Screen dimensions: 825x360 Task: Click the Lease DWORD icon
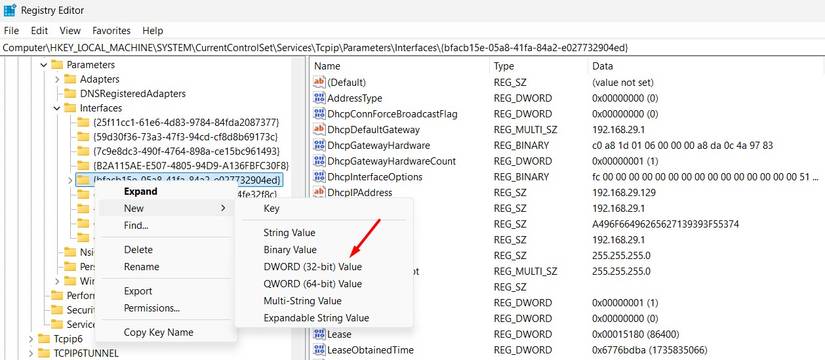tap(319, 334)
